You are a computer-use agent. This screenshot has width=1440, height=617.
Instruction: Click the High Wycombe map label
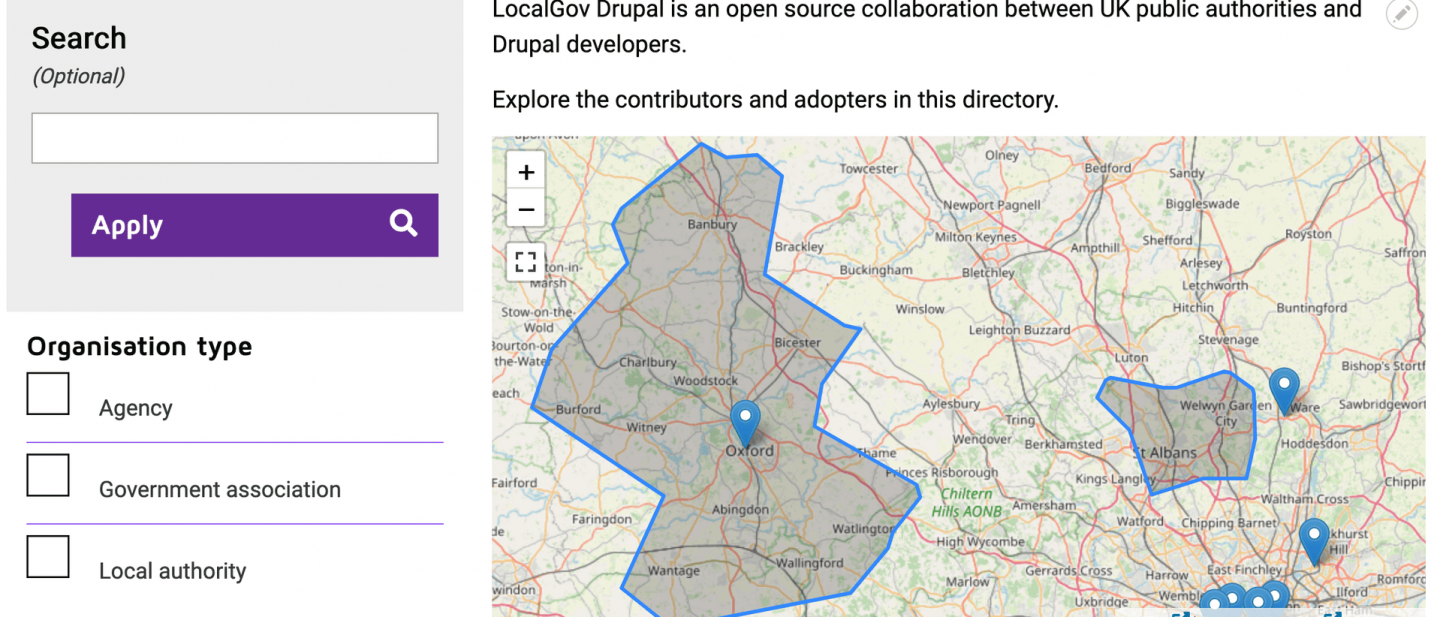981,542
